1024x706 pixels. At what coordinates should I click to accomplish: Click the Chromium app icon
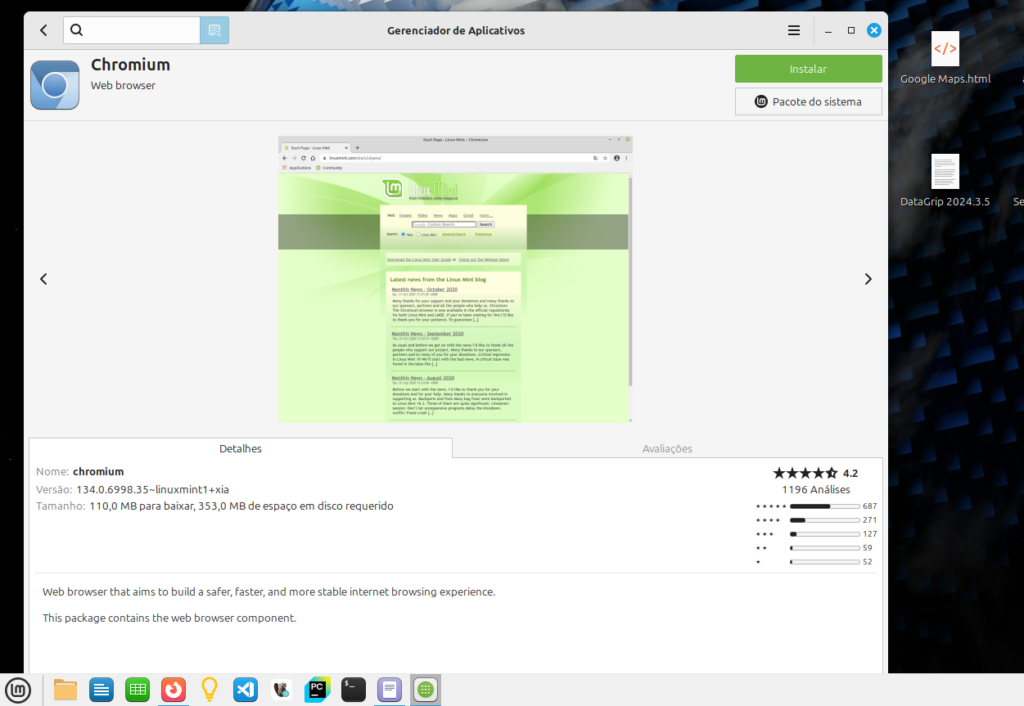(x=55, y=85)
